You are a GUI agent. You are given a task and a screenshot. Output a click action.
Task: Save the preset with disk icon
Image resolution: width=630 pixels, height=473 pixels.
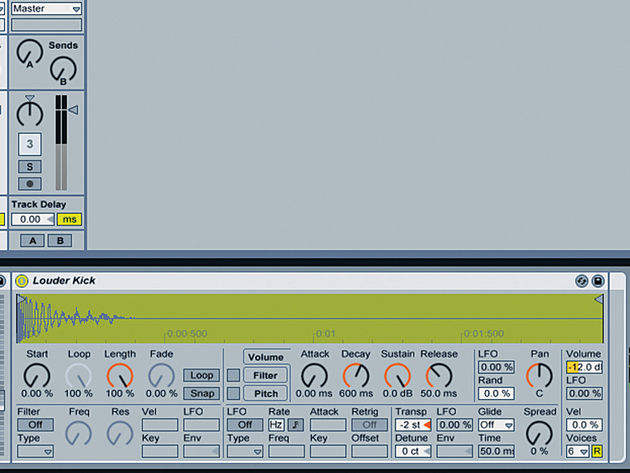[x=598, y=281]
